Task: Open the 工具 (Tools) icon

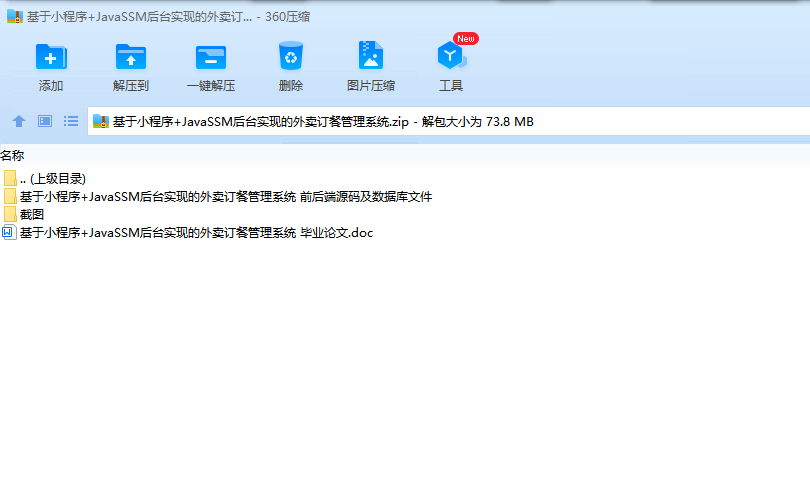Action: (451, 56)
